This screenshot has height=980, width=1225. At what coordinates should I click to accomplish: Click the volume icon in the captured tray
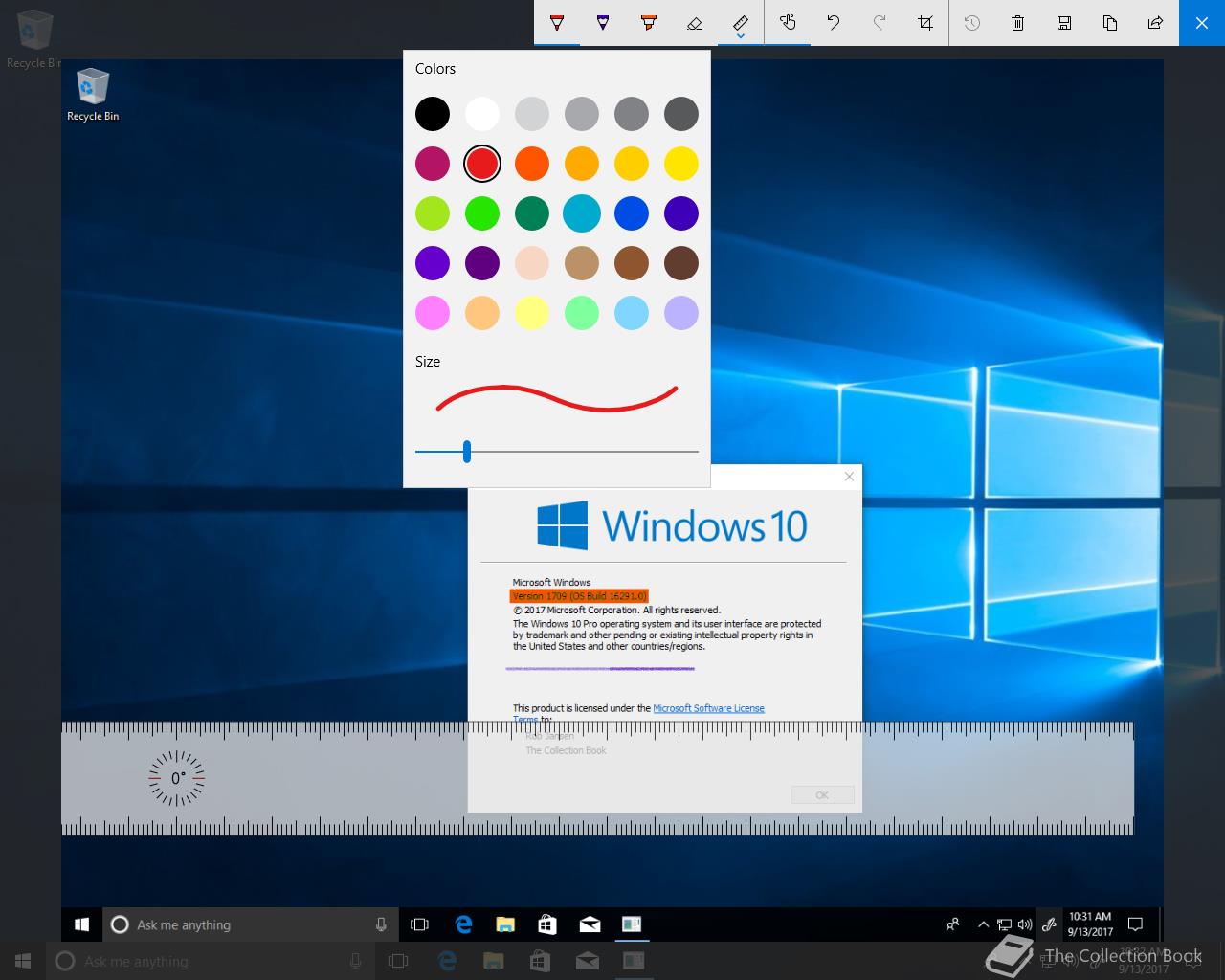tap(1025, 924)
